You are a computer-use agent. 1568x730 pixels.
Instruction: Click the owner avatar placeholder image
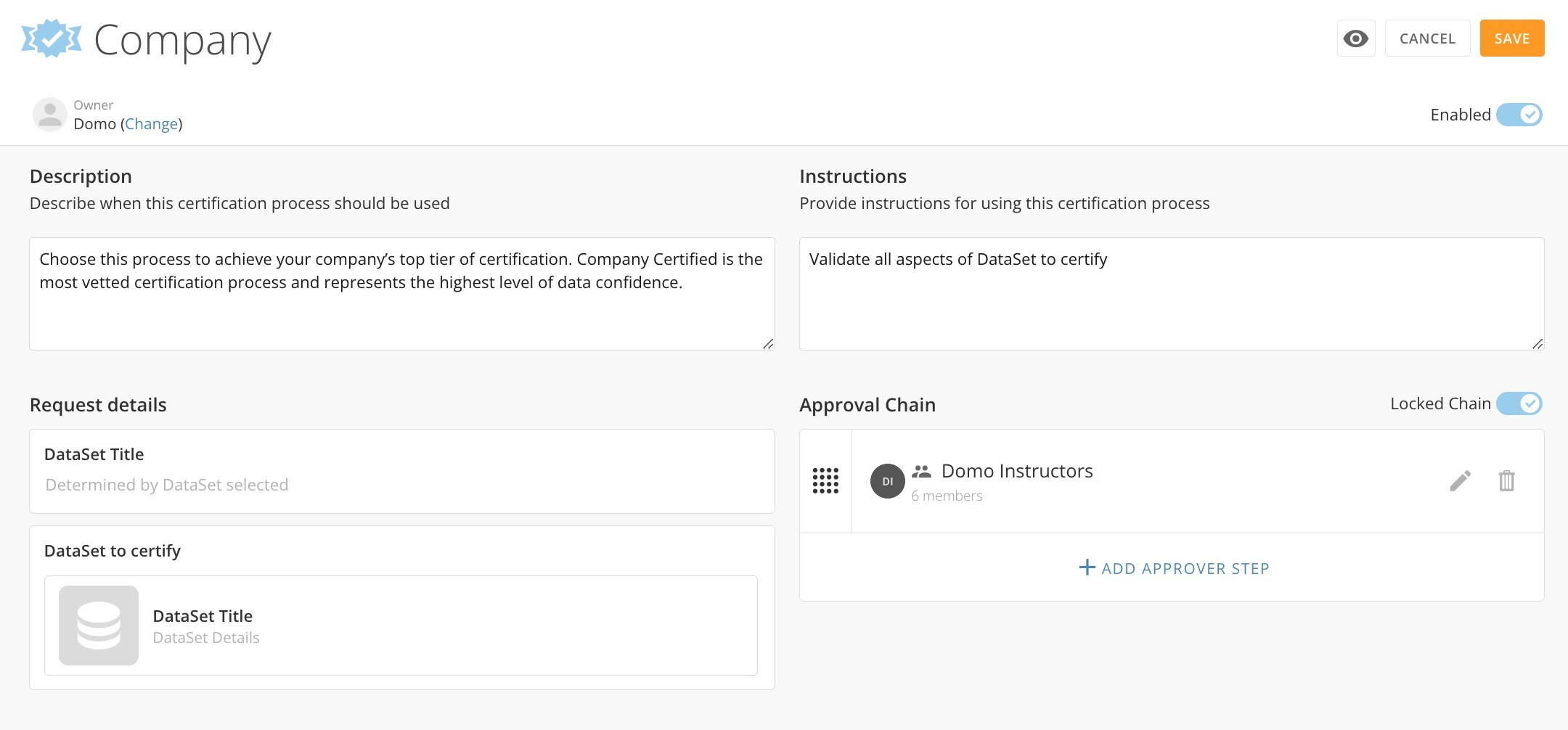coord(49,114)
